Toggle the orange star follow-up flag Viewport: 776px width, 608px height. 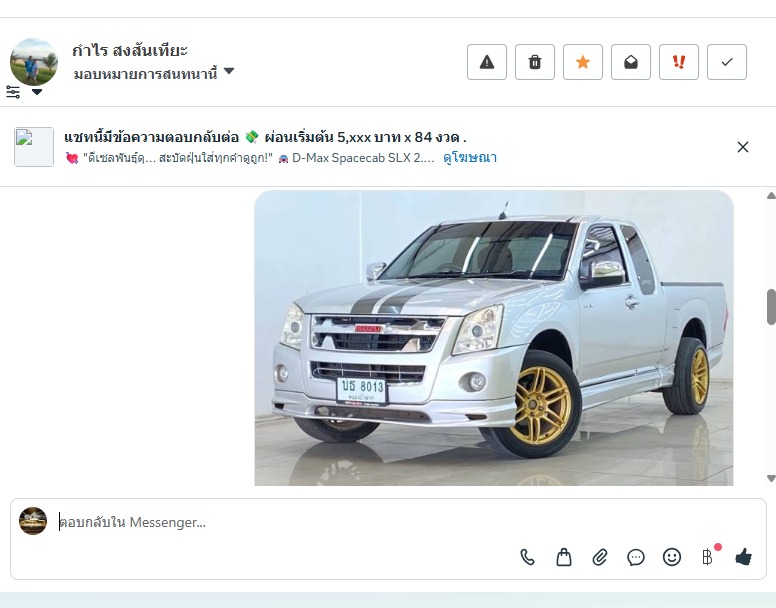582,62
